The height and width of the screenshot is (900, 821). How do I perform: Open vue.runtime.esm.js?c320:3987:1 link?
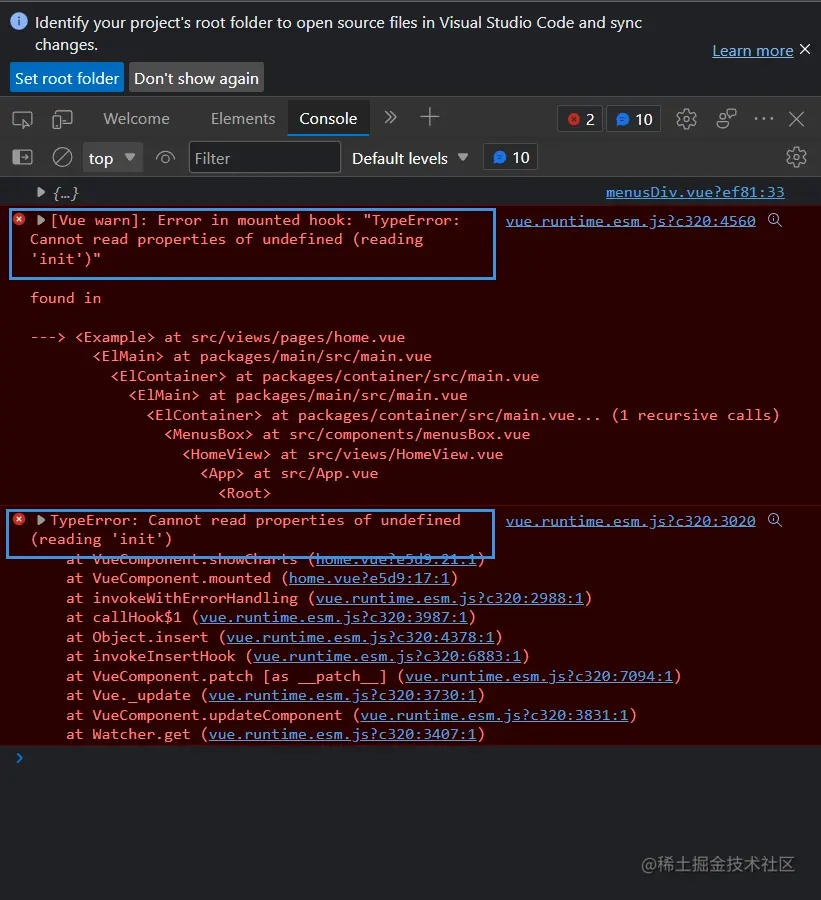pos(334,618)
